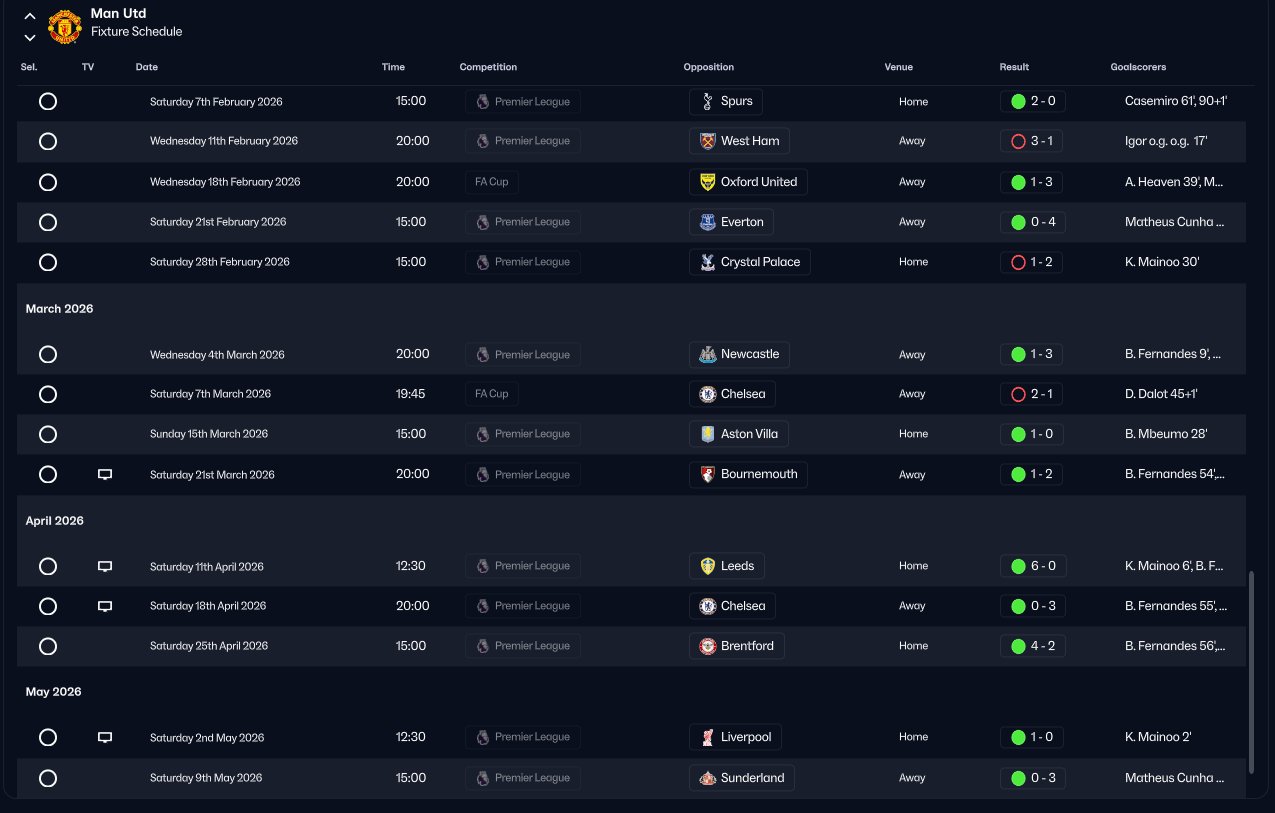Open the 6 - 0 result against Leeds
1275x813 pixels.
point(1033,566)
